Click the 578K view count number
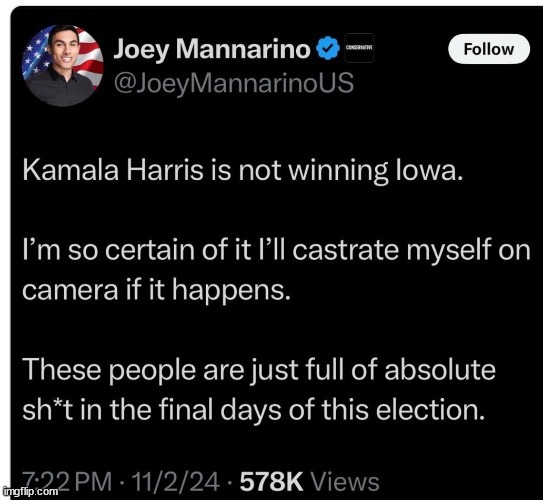543x500 pixels. 272,481
